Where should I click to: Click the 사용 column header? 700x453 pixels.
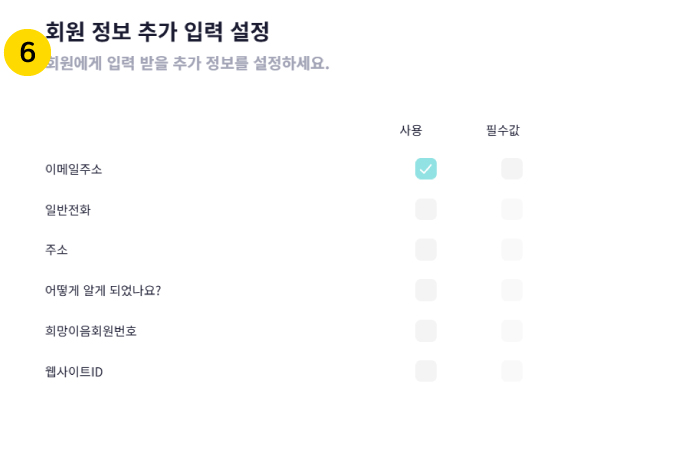point(411,130)
